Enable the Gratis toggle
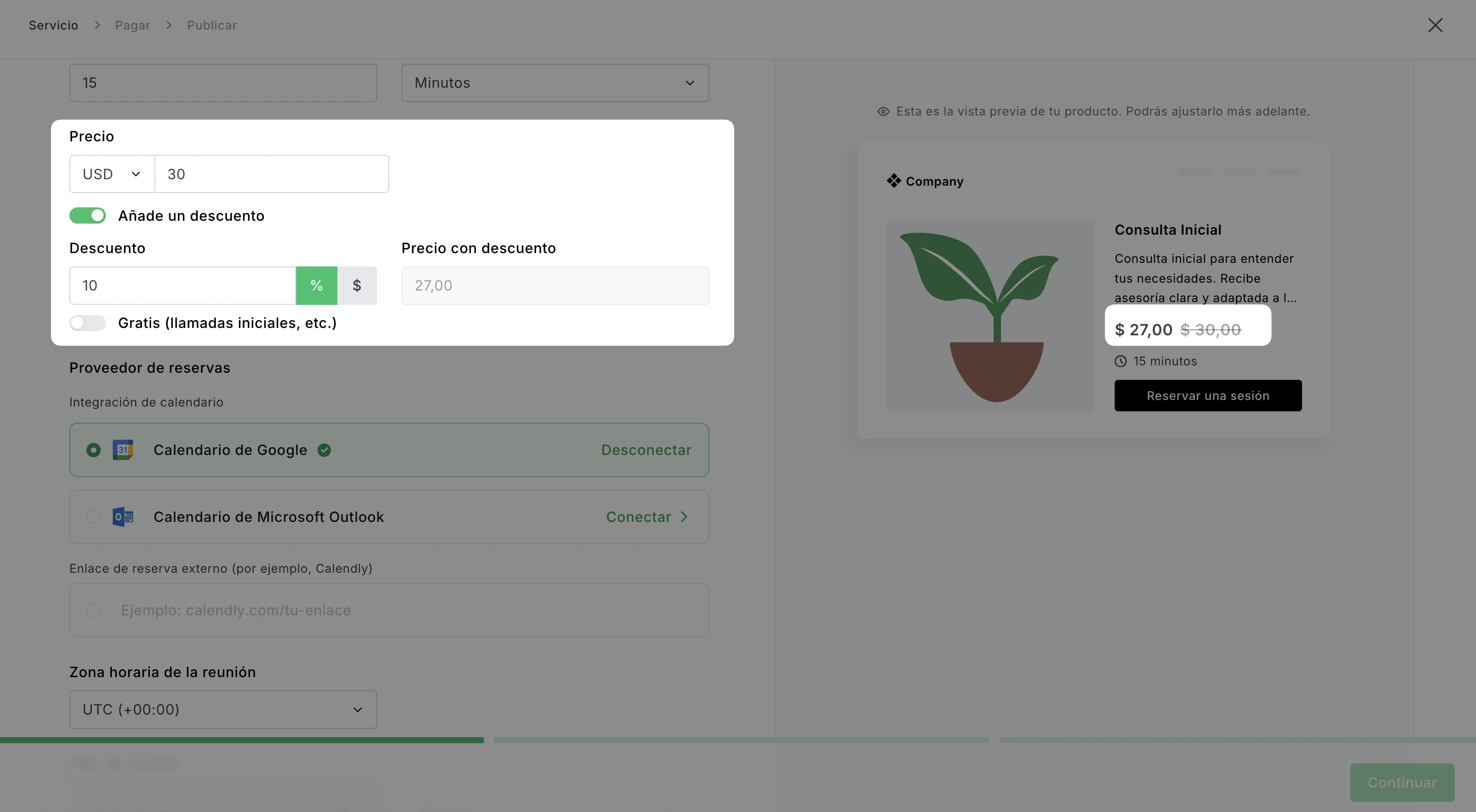The width and height of the screenshot is (1476, 812). point(88,323)
